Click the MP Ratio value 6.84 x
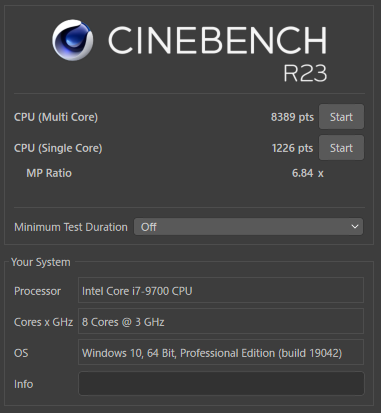 coord(308,173)
